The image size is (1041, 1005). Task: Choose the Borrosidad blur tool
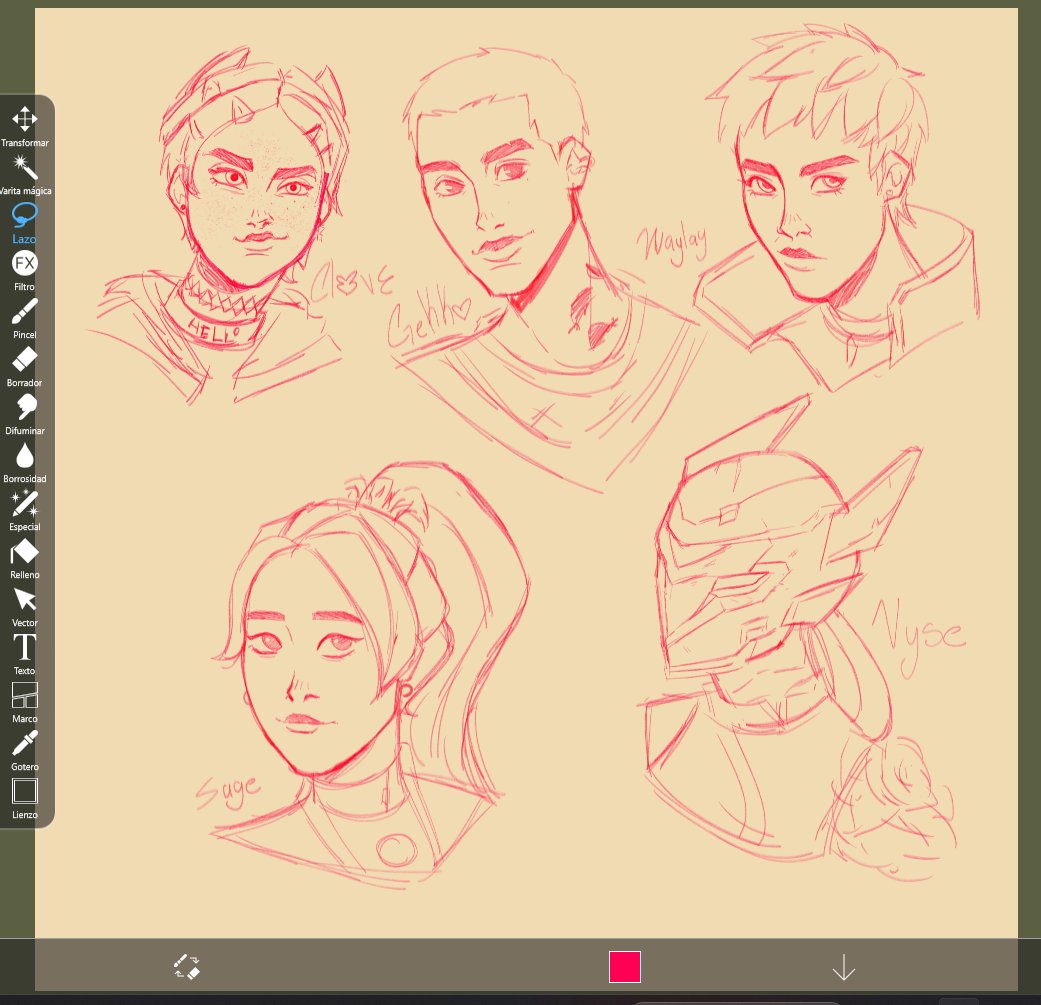coord(25,462)
